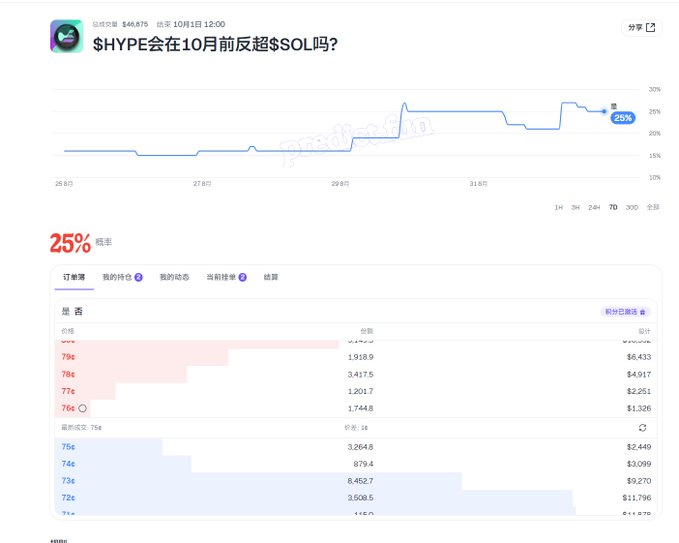
Task: Click the 10月1日 12:00 end time
Action: coord(199,24)
